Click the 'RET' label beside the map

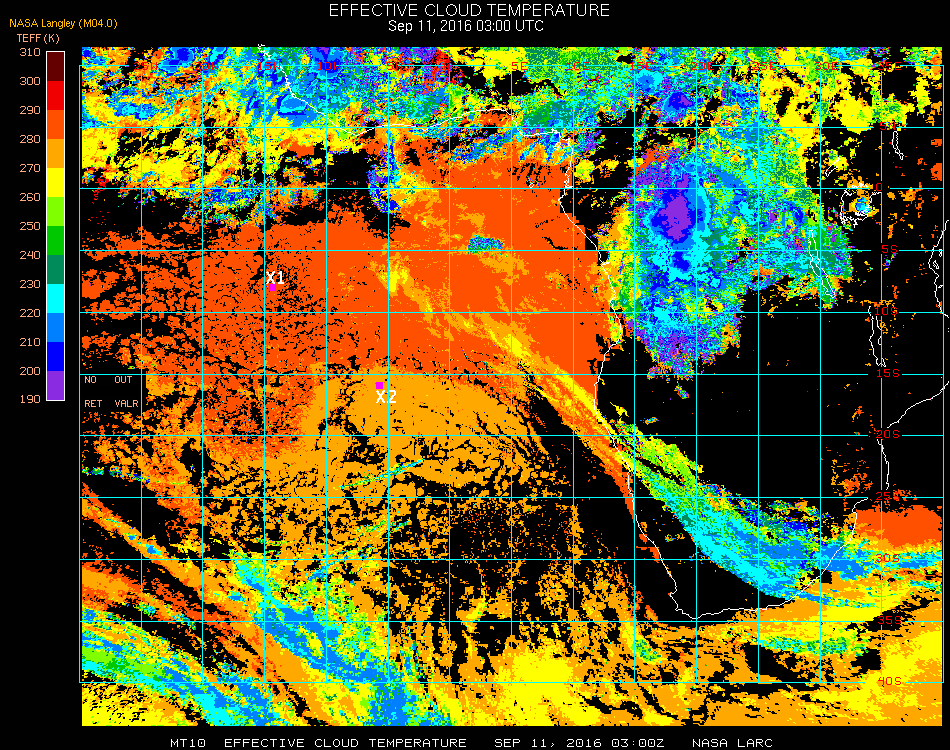pyautogui.click(x=93, y=403)
